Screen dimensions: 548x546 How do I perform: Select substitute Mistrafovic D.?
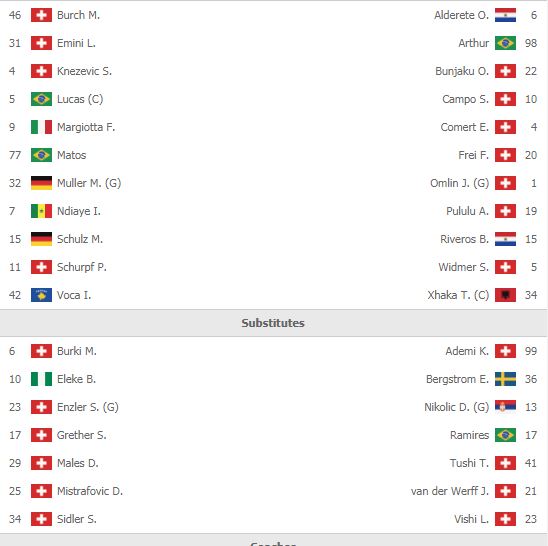coord(90,491)
